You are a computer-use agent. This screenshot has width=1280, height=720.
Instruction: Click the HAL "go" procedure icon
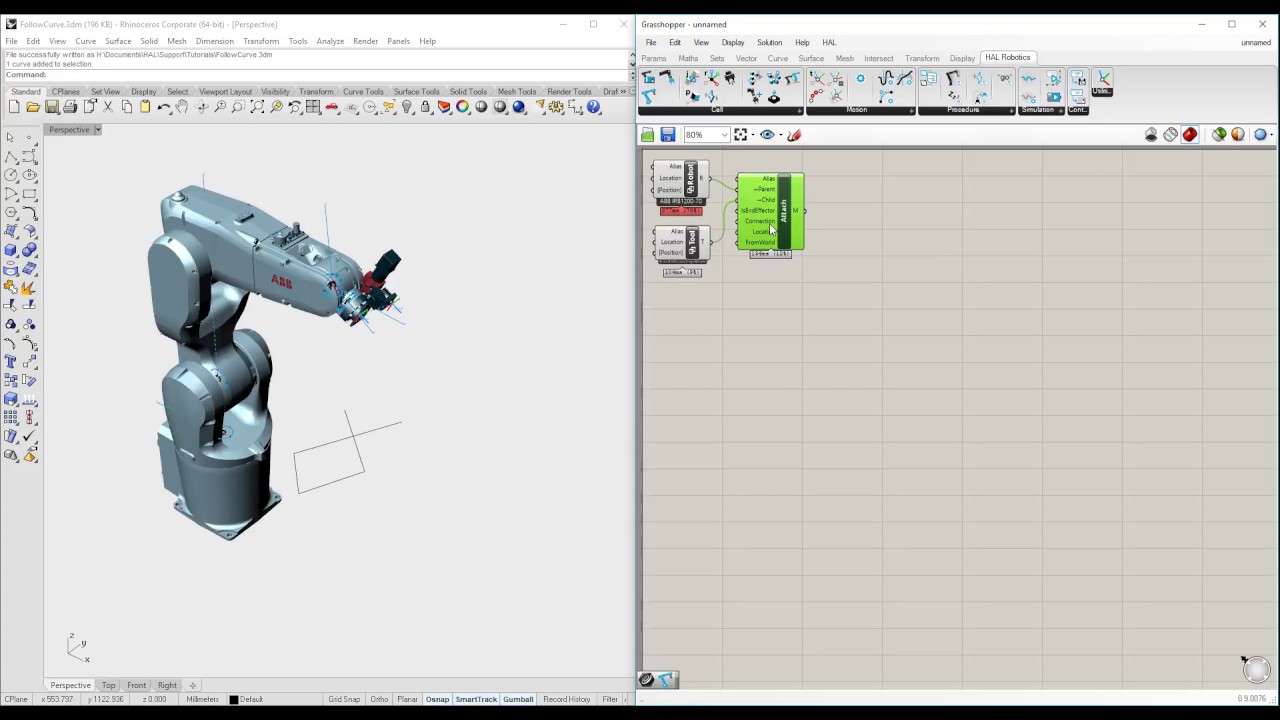[x=1004, y=78]
